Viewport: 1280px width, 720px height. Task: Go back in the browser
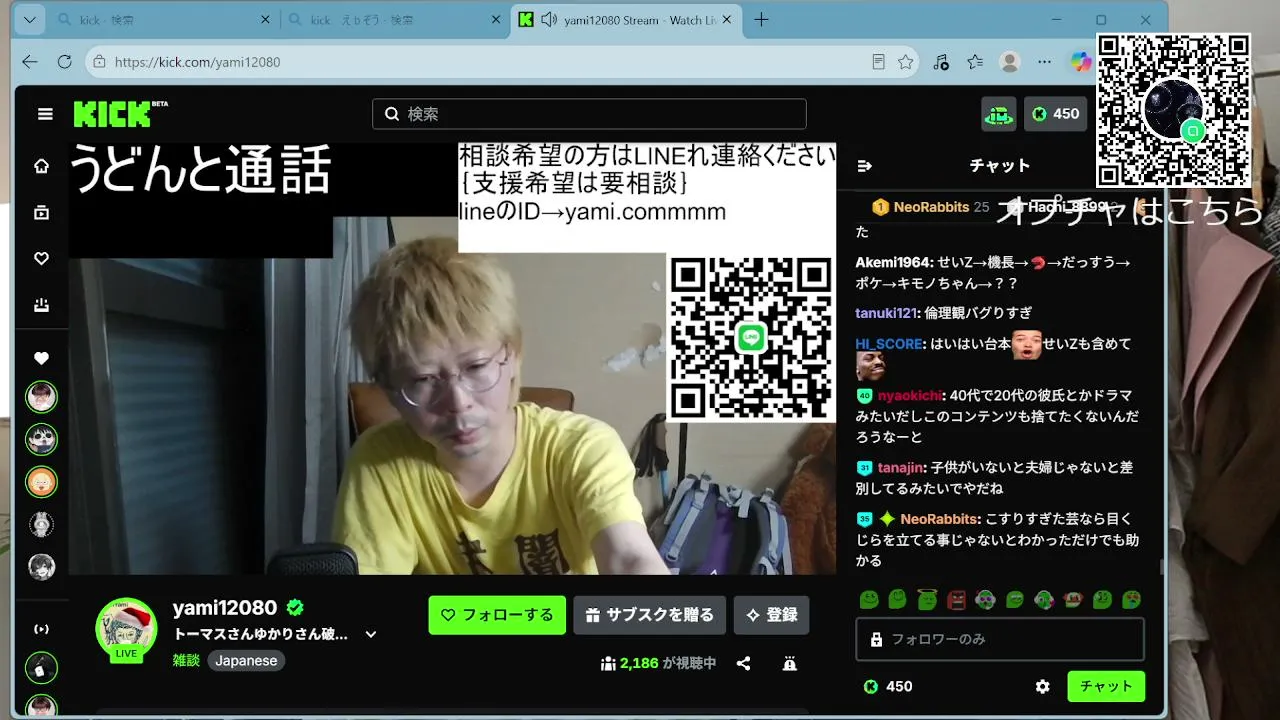30,62
